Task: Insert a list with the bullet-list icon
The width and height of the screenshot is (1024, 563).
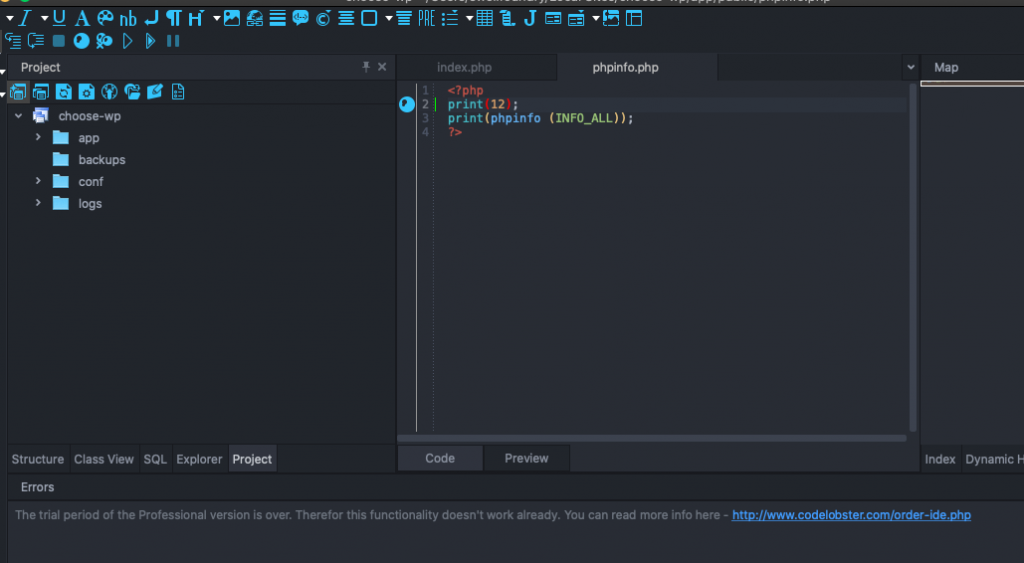Action: [x=450, y=18]
